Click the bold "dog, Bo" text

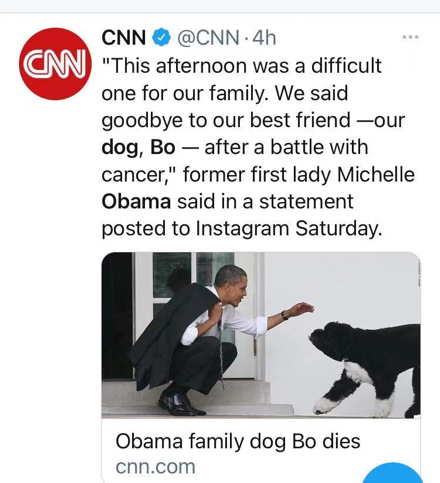[x=138, y=147]
